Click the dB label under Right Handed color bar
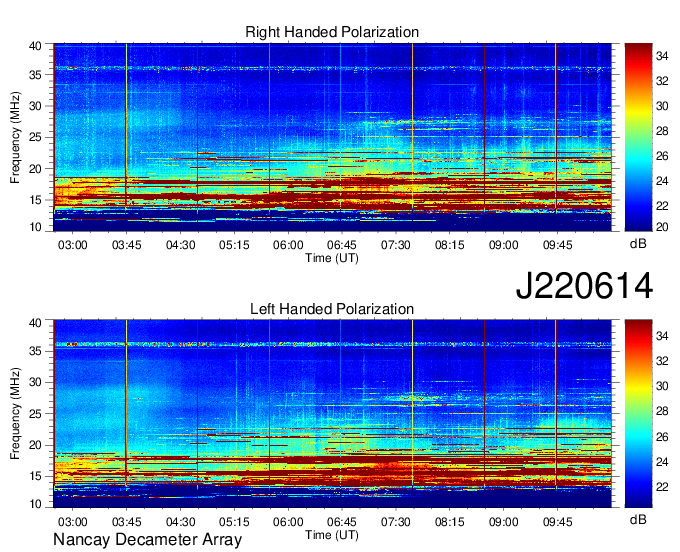The image size is (680, 552). pyautogui.click(x=638, y=244)
